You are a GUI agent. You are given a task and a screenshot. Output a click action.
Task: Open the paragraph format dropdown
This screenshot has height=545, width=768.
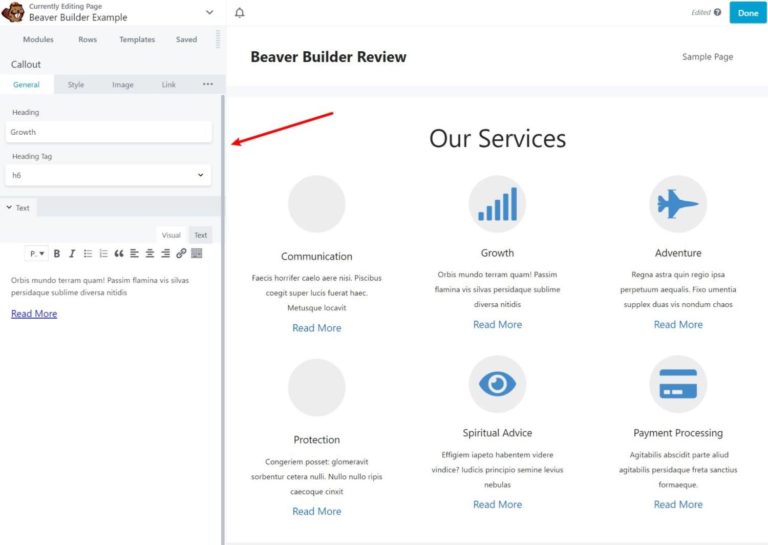pos(37,254)
